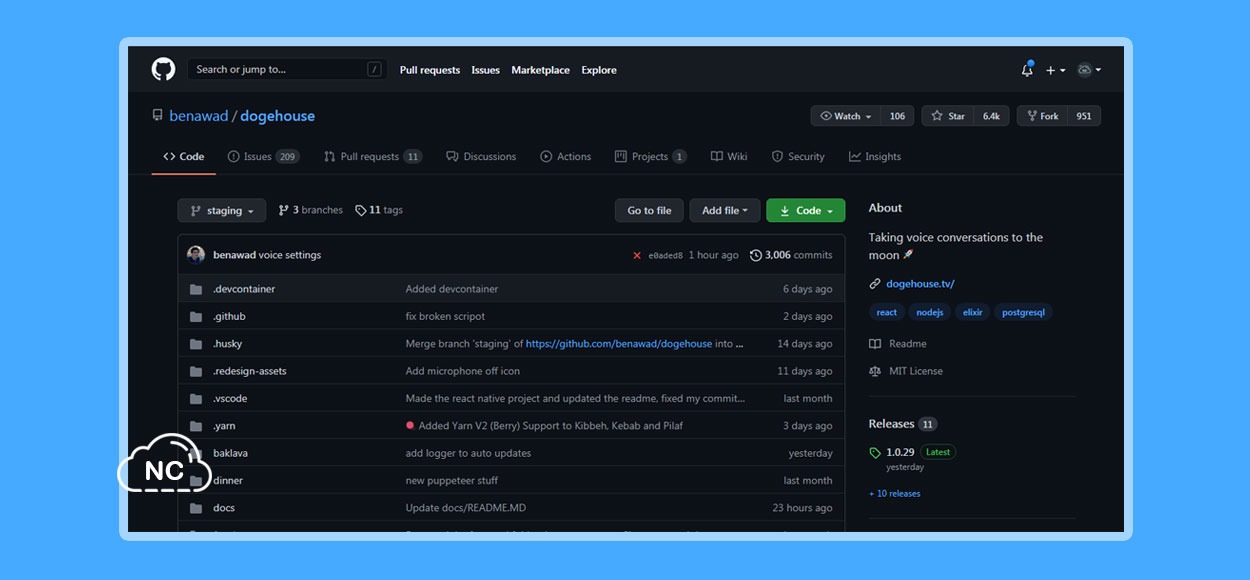The height and width of the screenshot is (580, 1250).
Task: Open the Security tab
Action: pyautogui.click(x=798, y=157)
